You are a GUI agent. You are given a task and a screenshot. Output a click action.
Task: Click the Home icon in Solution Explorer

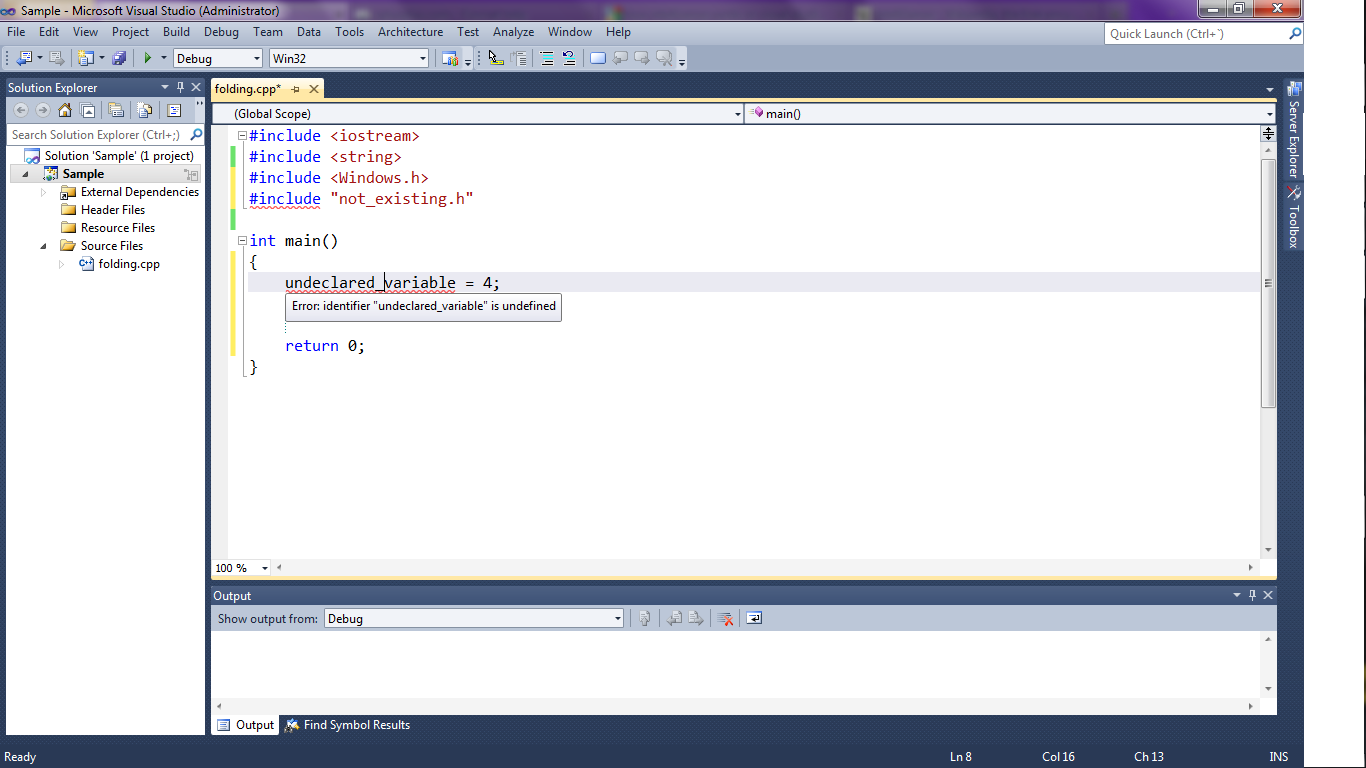pos(65,111)
